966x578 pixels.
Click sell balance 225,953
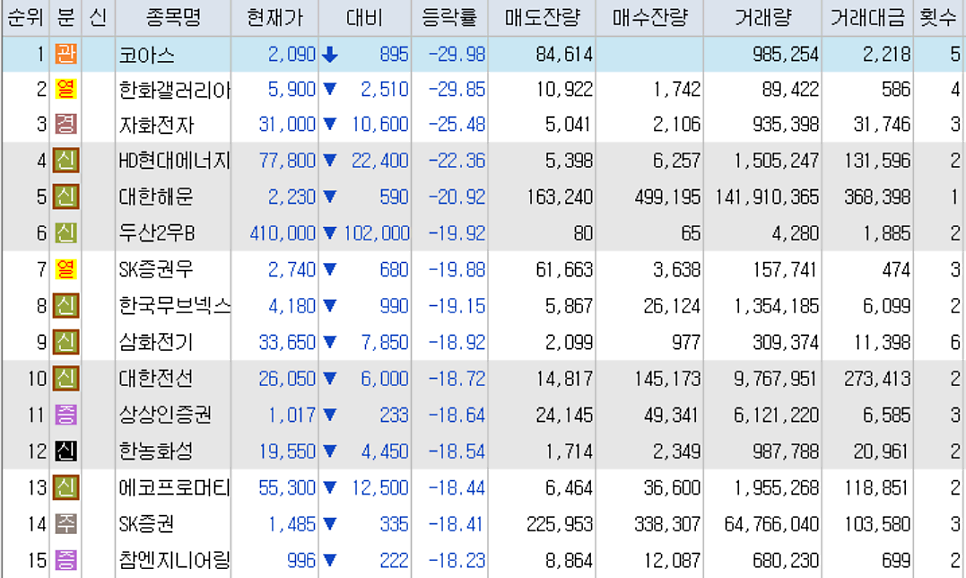click(x=559, y=524)
